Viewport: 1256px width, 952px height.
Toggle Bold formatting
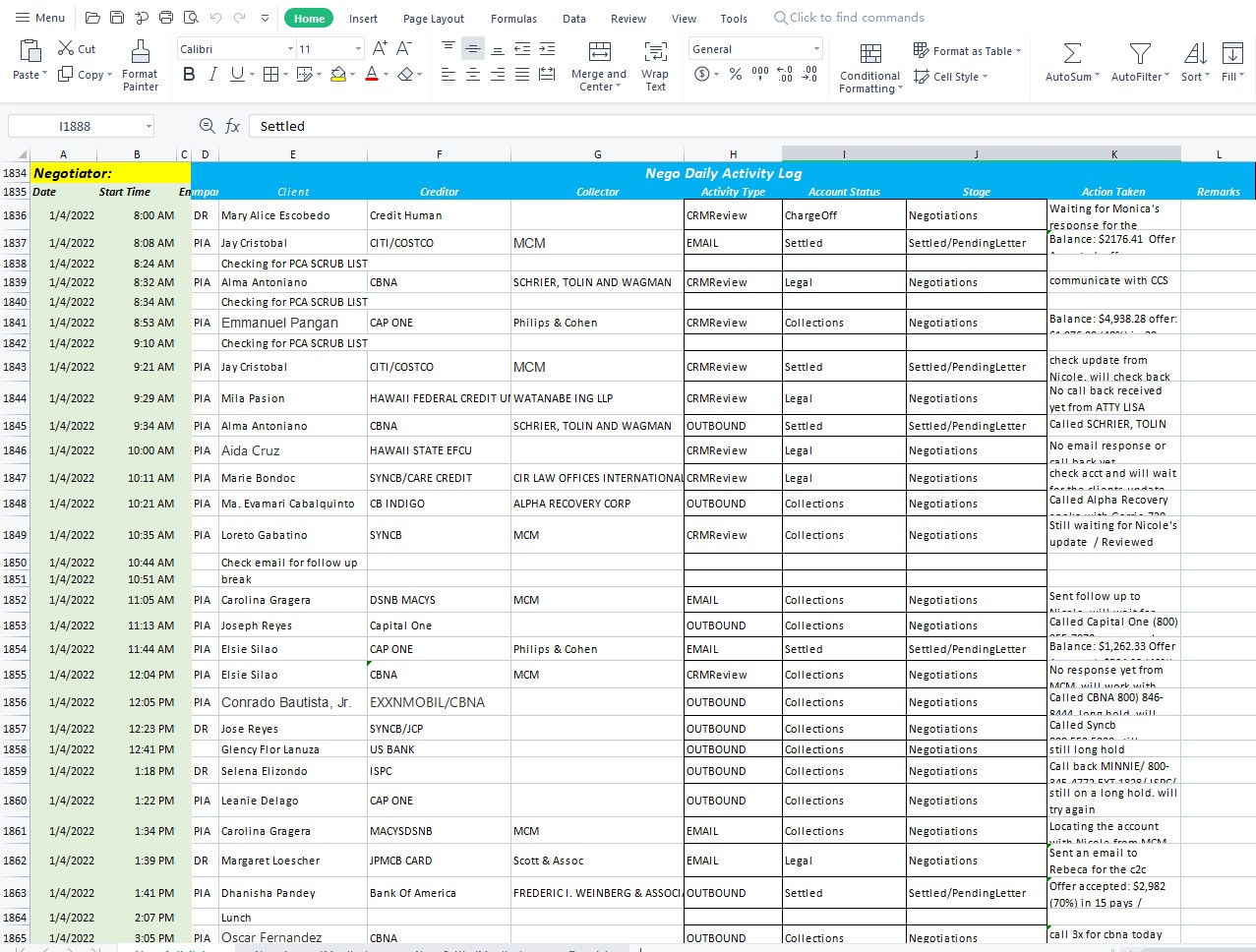pyautogui.click(x=189, y=74)
